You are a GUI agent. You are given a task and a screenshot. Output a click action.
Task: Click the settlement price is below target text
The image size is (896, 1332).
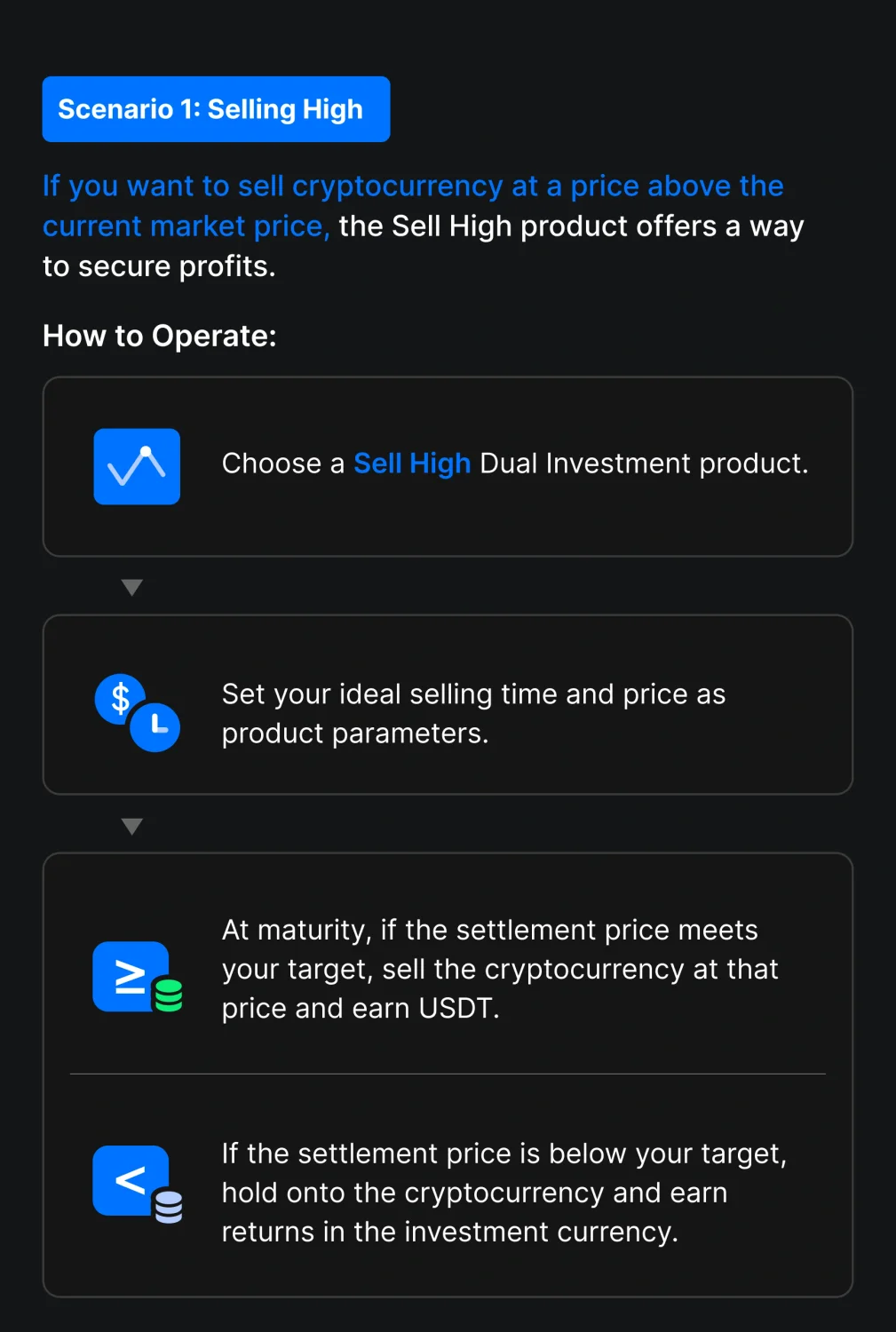coord(504,1193)
